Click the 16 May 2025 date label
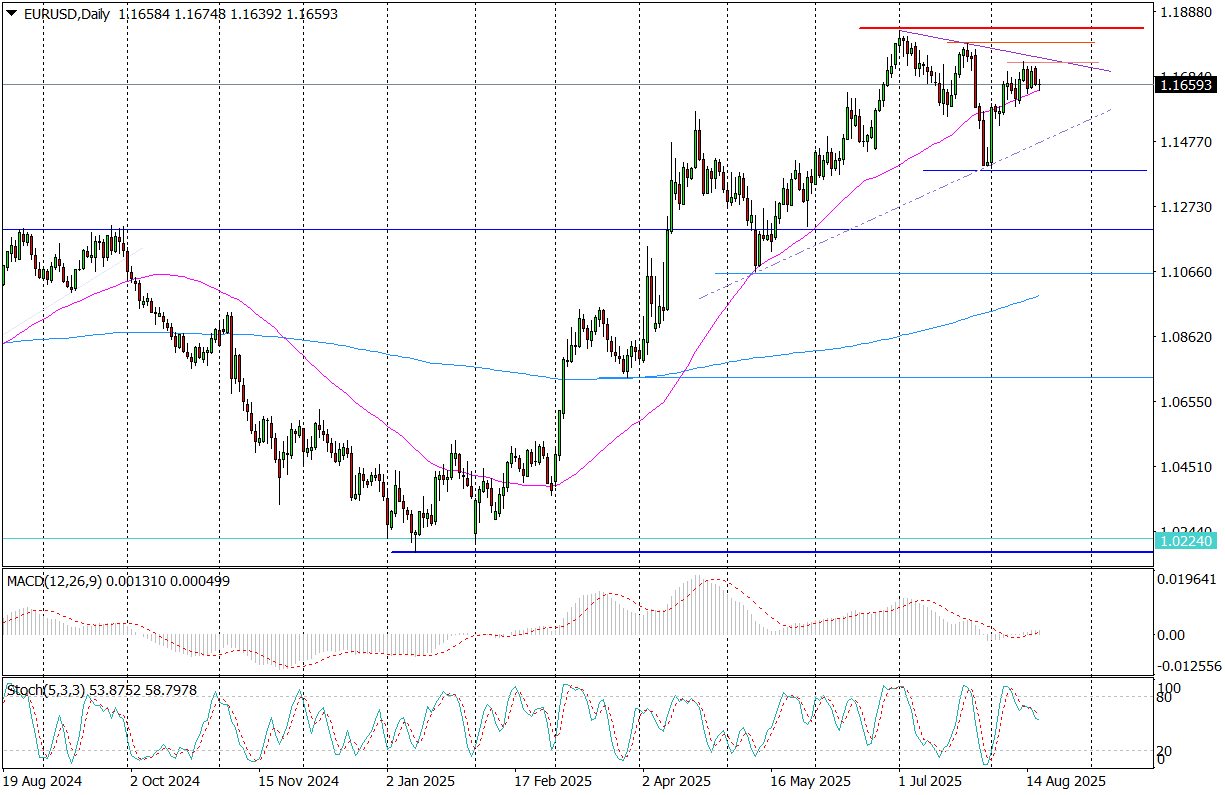Image resolution: width=1225 pixels, height=795 pixels. [x=811, y=780]
